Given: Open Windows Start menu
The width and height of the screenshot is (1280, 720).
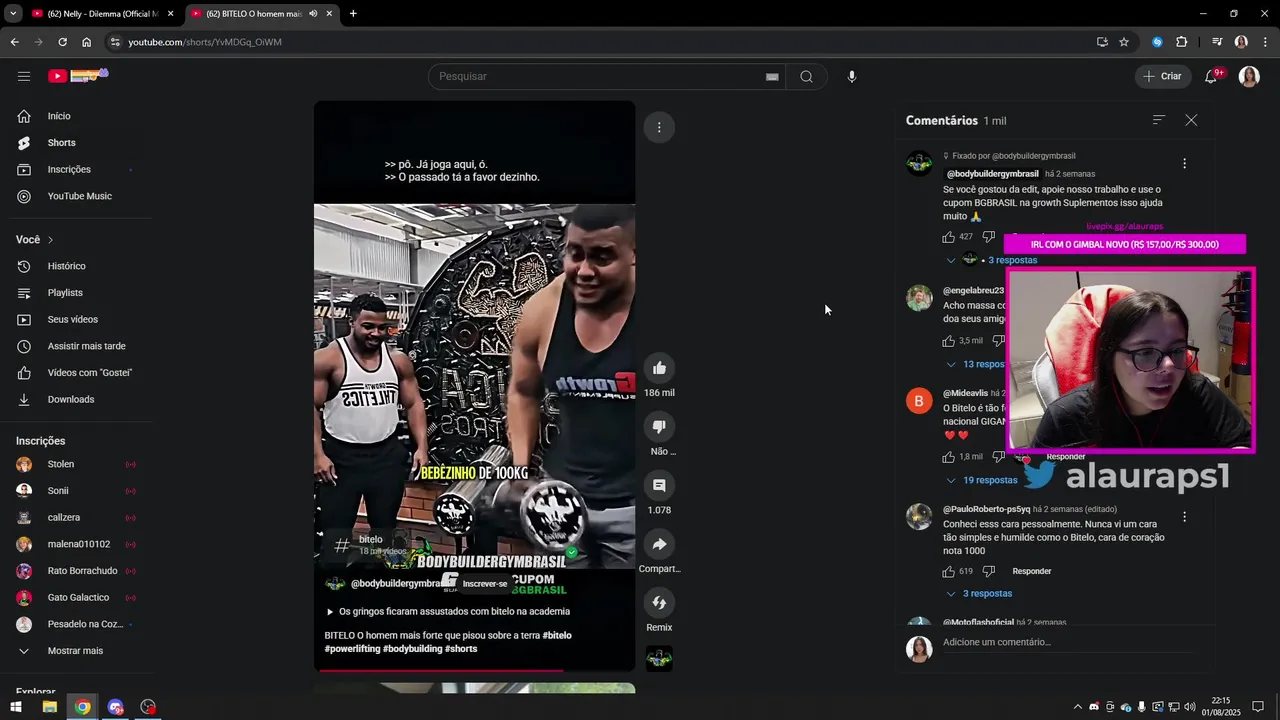Looking at the screenshot, I should click(x=16, y=707).
